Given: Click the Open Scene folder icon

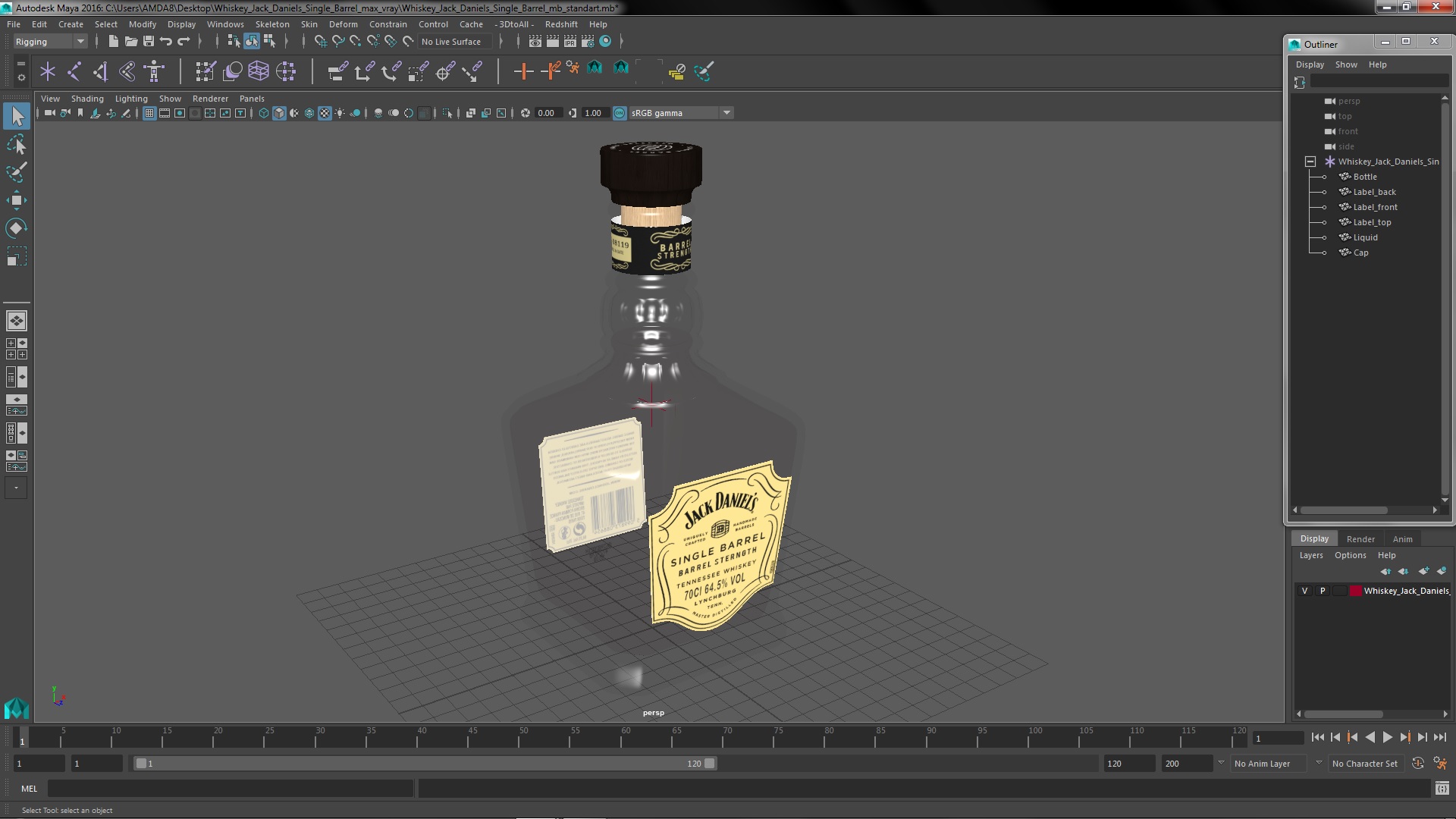Looking at the screenshot, I should coord(130,41).
